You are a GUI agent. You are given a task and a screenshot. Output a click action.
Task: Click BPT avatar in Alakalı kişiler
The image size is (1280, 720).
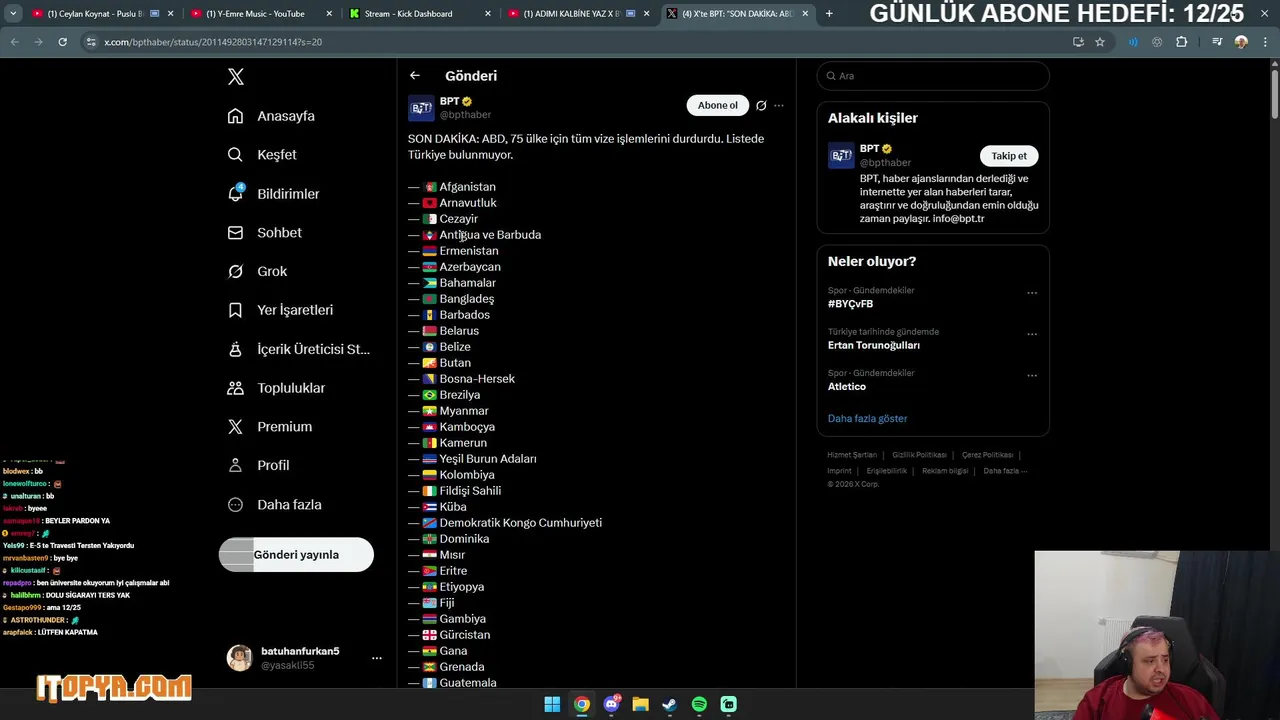841,156
